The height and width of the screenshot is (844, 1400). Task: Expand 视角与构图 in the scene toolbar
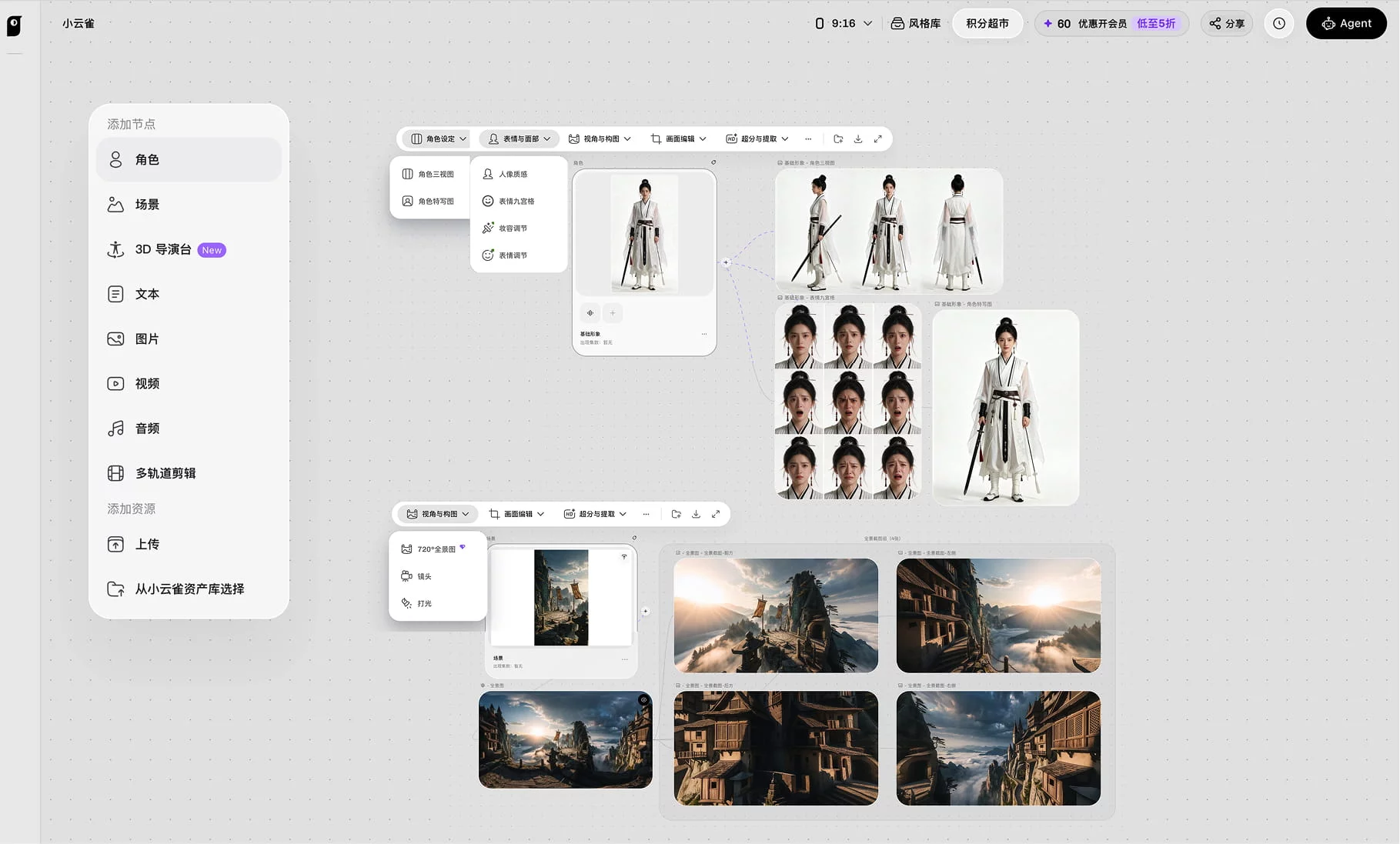(x=438, y=514)
